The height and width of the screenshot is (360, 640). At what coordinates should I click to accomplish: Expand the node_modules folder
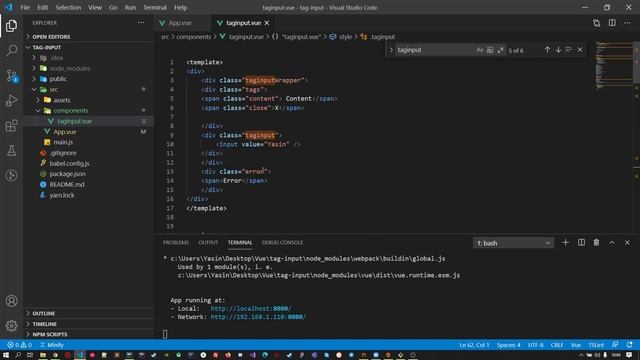pyautogui.click(x=69, y=68)
